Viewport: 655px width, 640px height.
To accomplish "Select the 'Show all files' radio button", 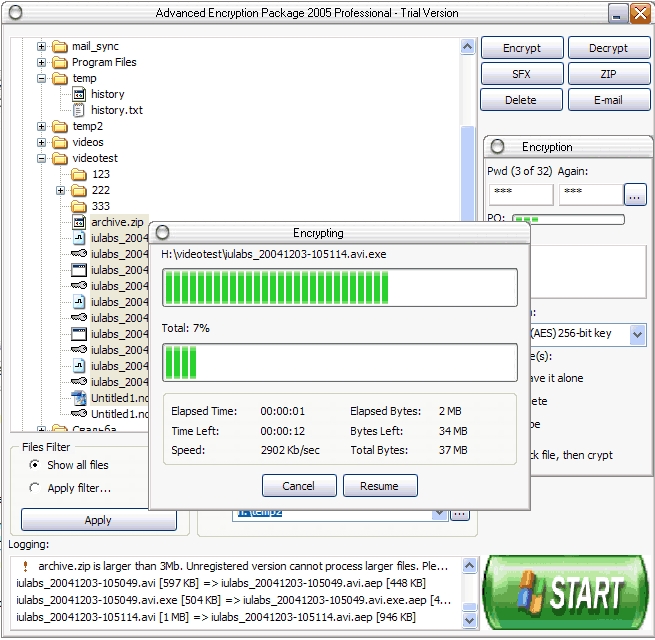I will (x=35, y=465).
